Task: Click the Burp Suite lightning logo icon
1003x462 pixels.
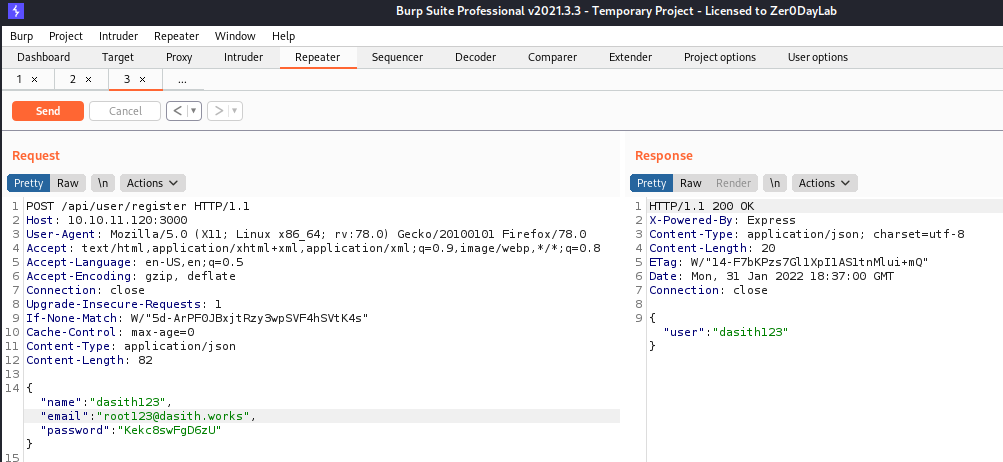Action: 14,12
